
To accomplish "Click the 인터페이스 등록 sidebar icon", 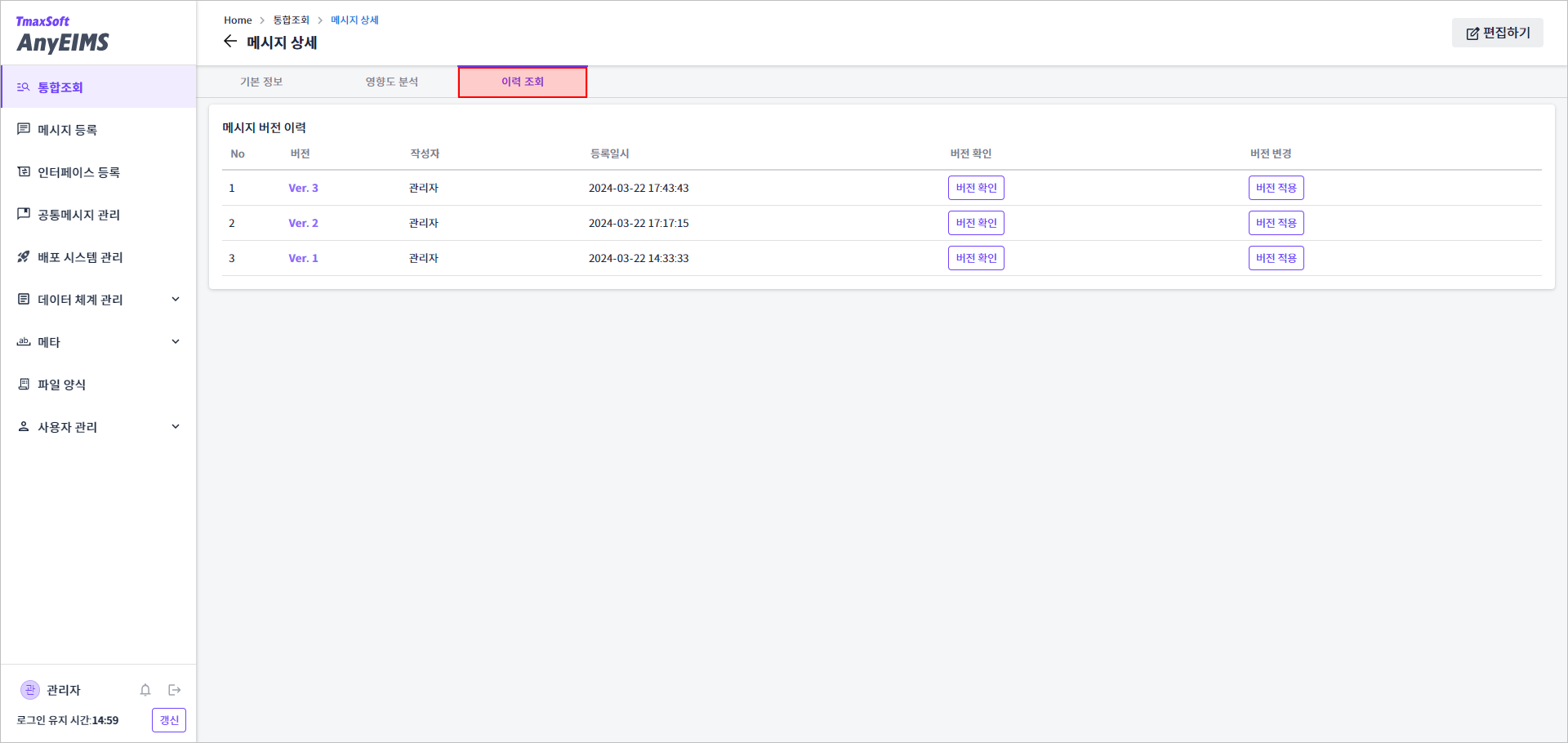I will (x=24, y=171).
